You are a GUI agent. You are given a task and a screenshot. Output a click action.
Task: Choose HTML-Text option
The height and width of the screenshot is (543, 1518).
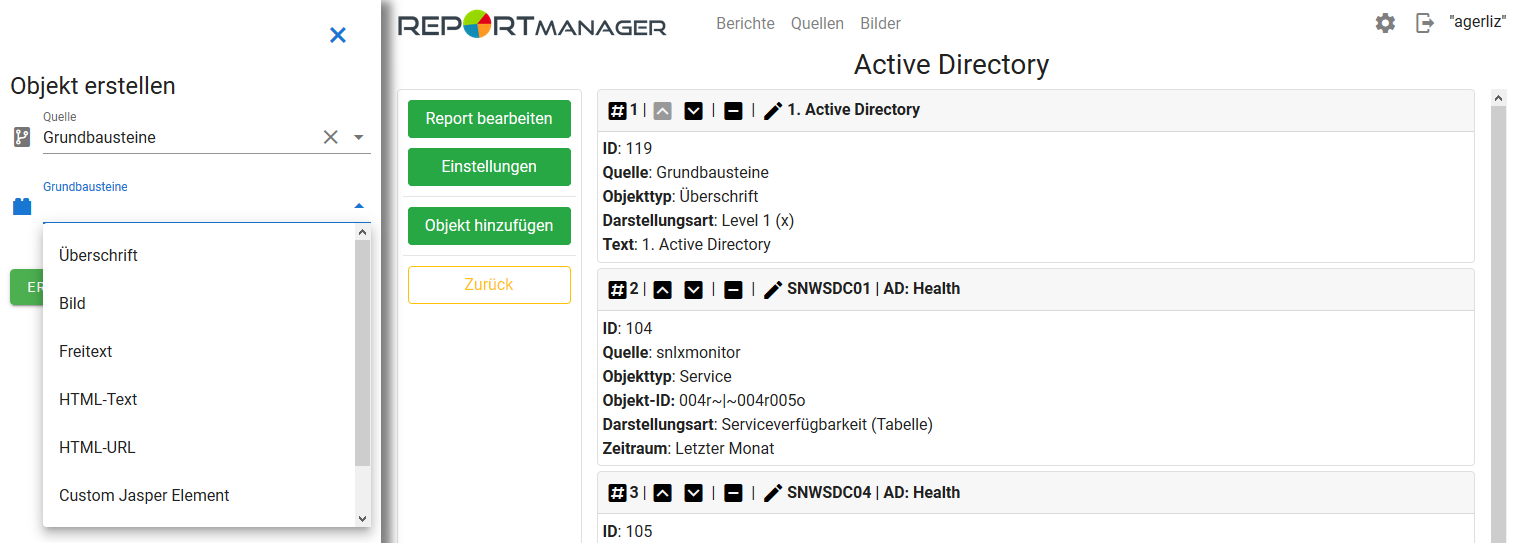[199, 399]
